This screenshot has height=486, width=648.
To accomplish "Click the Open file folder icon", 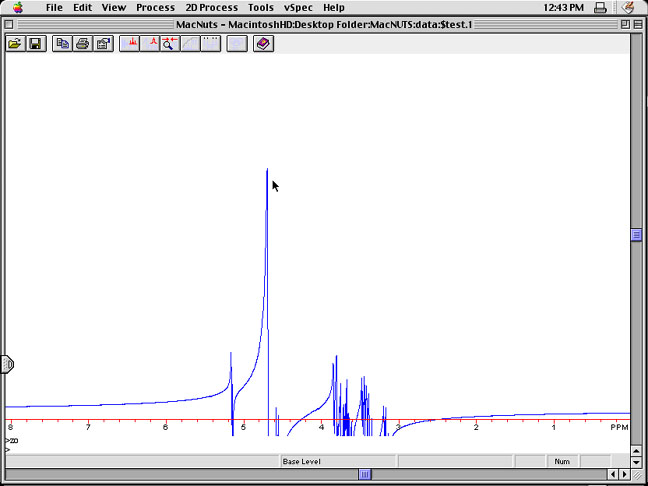I will (x=15, y=44).
